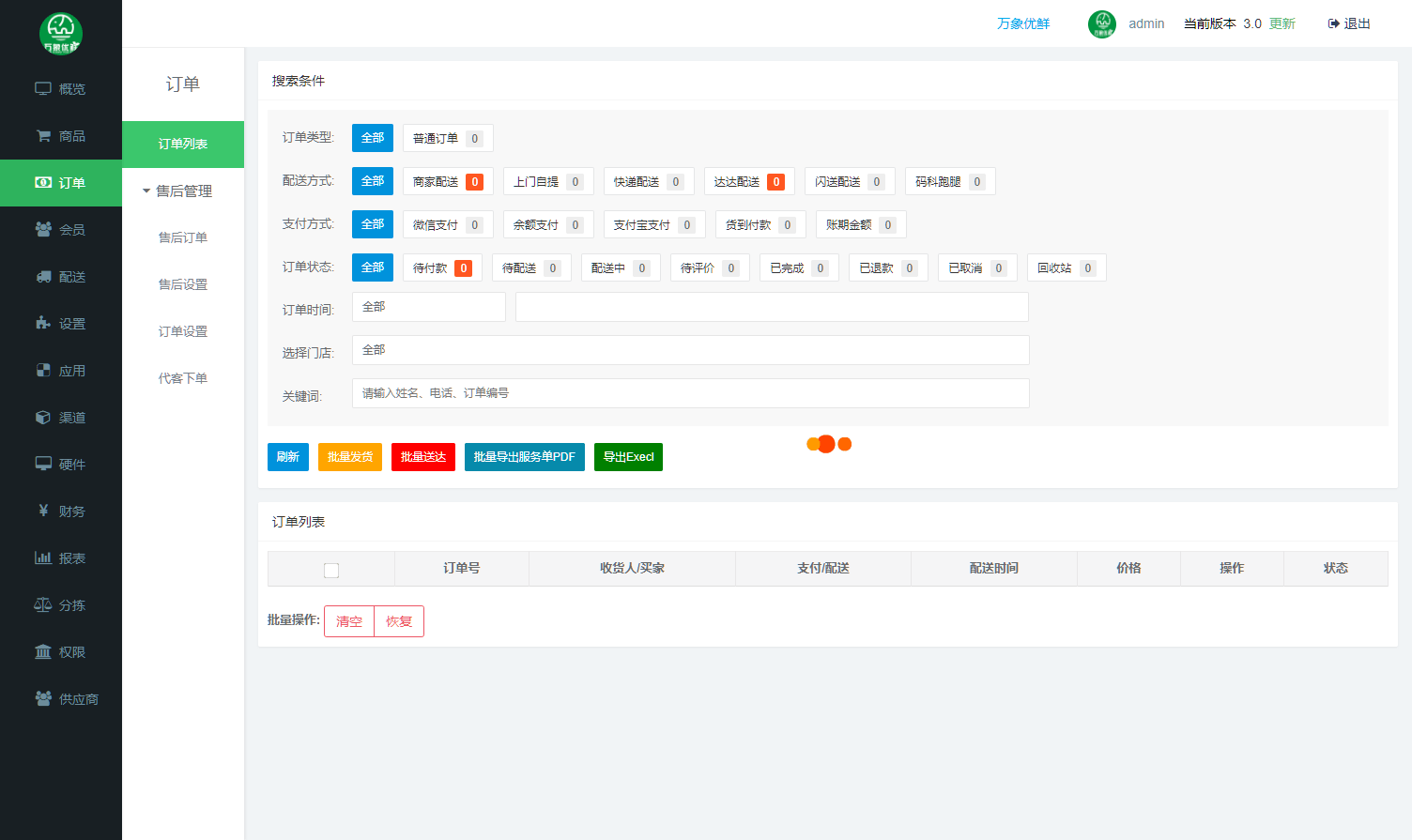Screen dimensions: 1412x840
Task: Click the shopping cart icon for 商品
Action: [43, 136]
